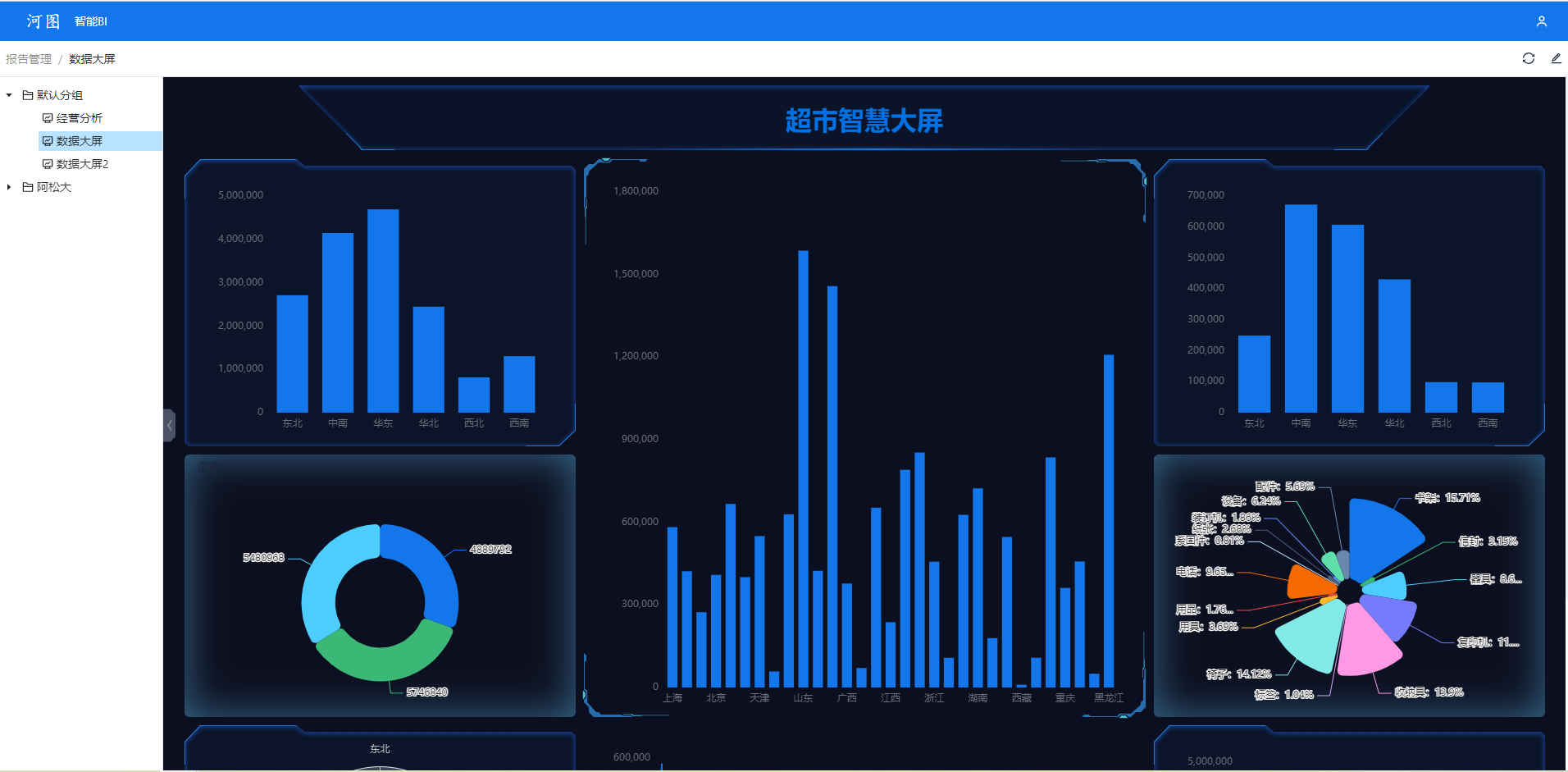Click the 河图 logo
The width and height of the screenshot is (1568, 772).
click(43, 21)
